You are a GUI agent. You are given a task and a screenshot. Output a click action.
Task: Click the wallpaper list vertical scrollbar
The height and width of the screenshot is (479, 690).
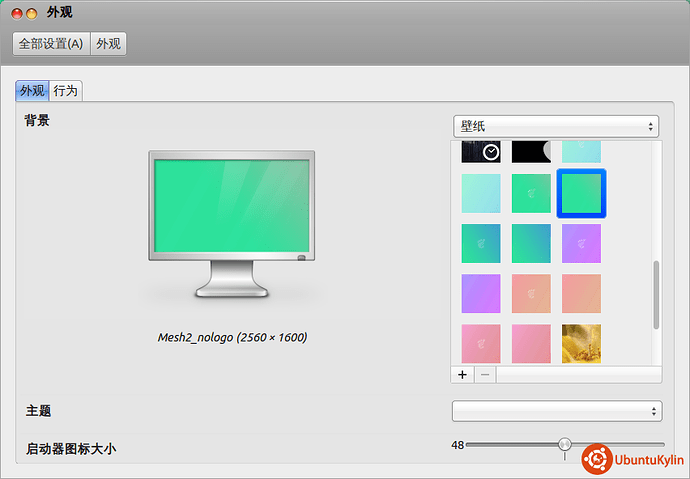point(656,295)
